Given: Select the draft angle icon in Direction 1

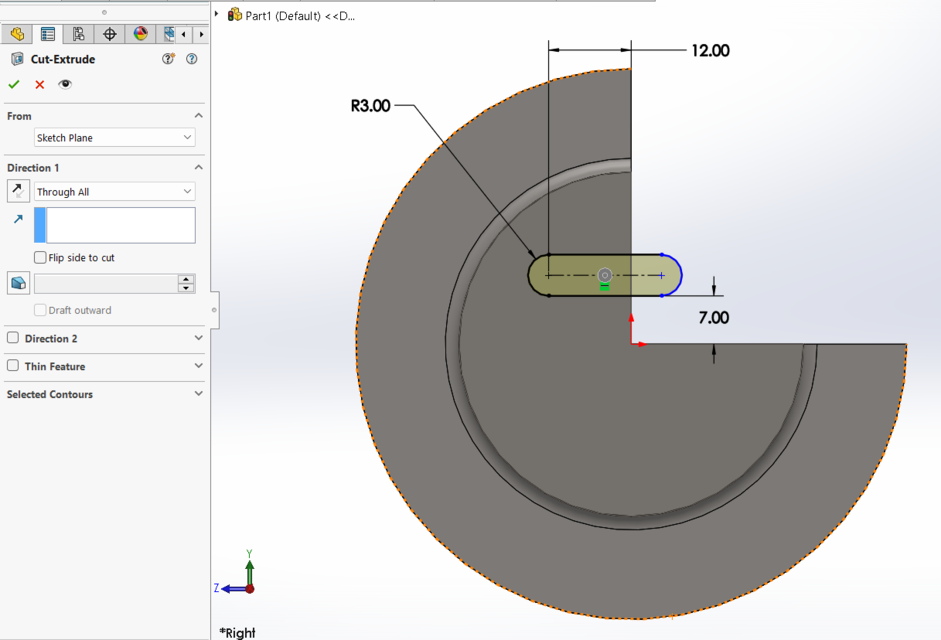Looking at the screenshot, I should [20, 282].
